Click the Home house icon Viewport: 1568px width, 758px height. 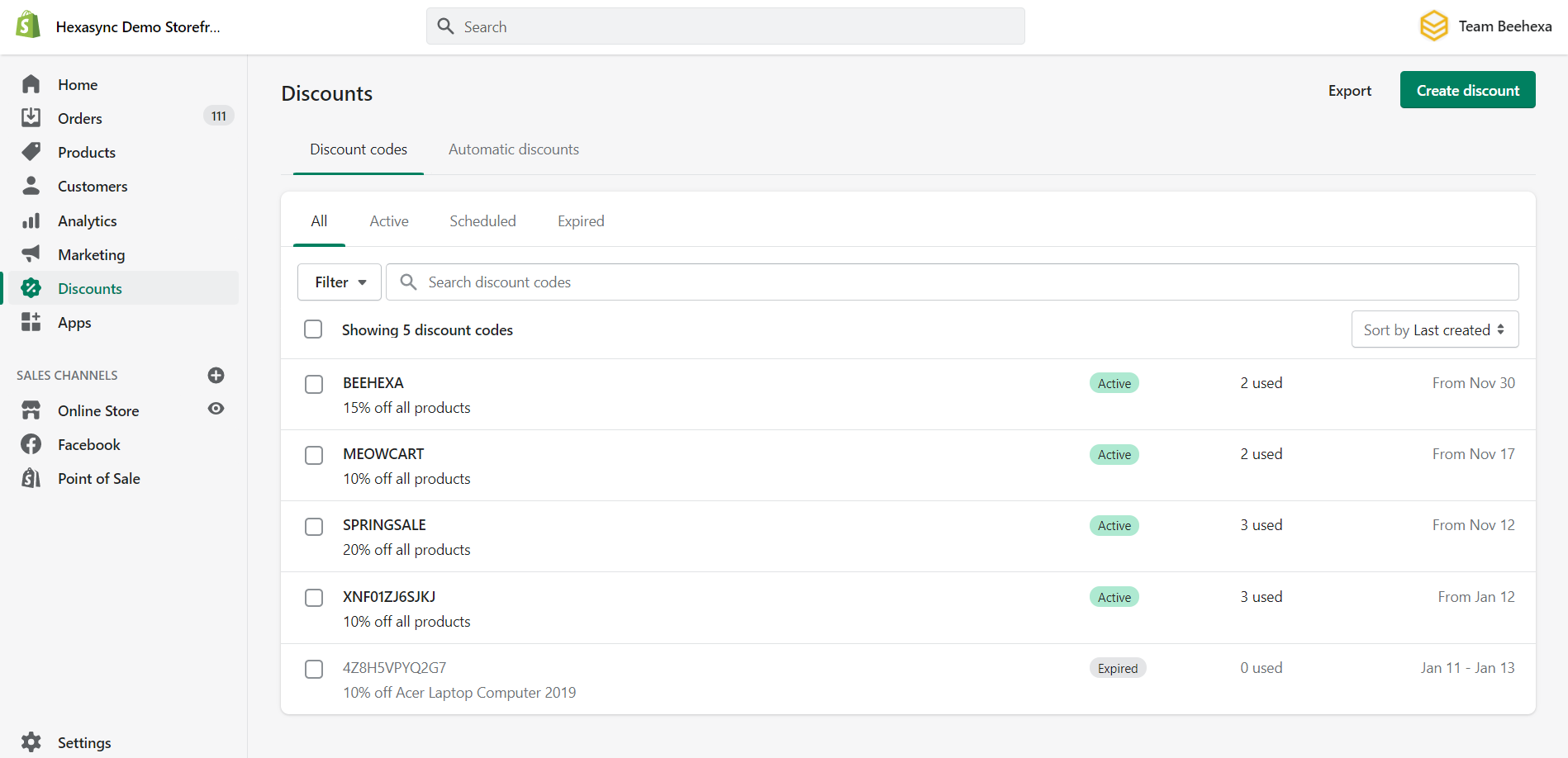[x=31, y=84]
